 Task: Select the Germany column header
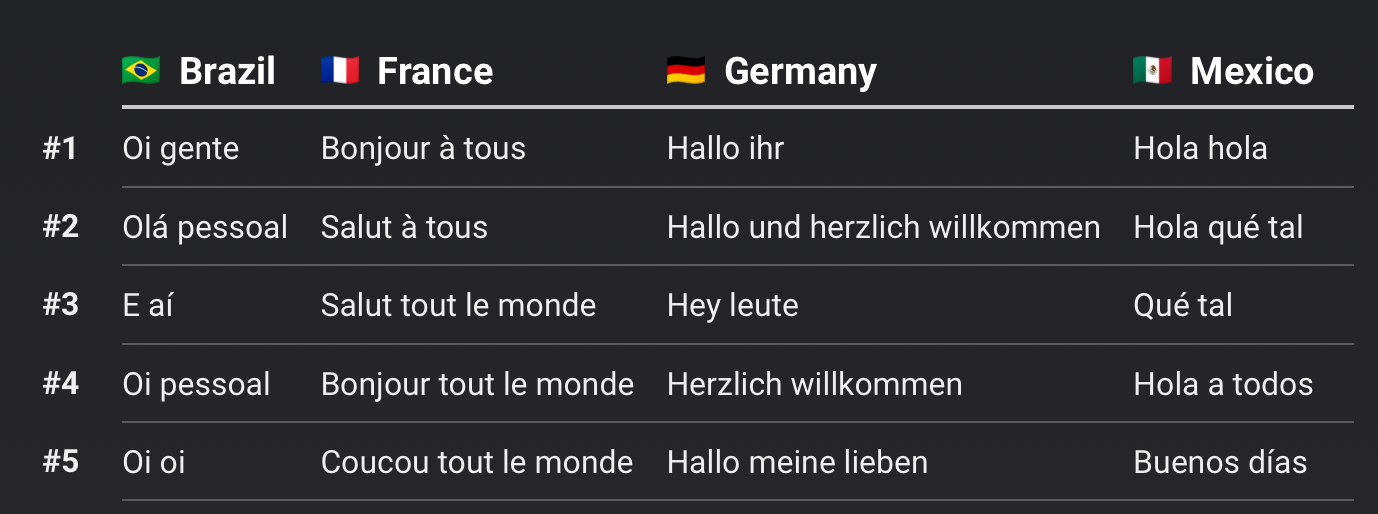coord(800,71)
